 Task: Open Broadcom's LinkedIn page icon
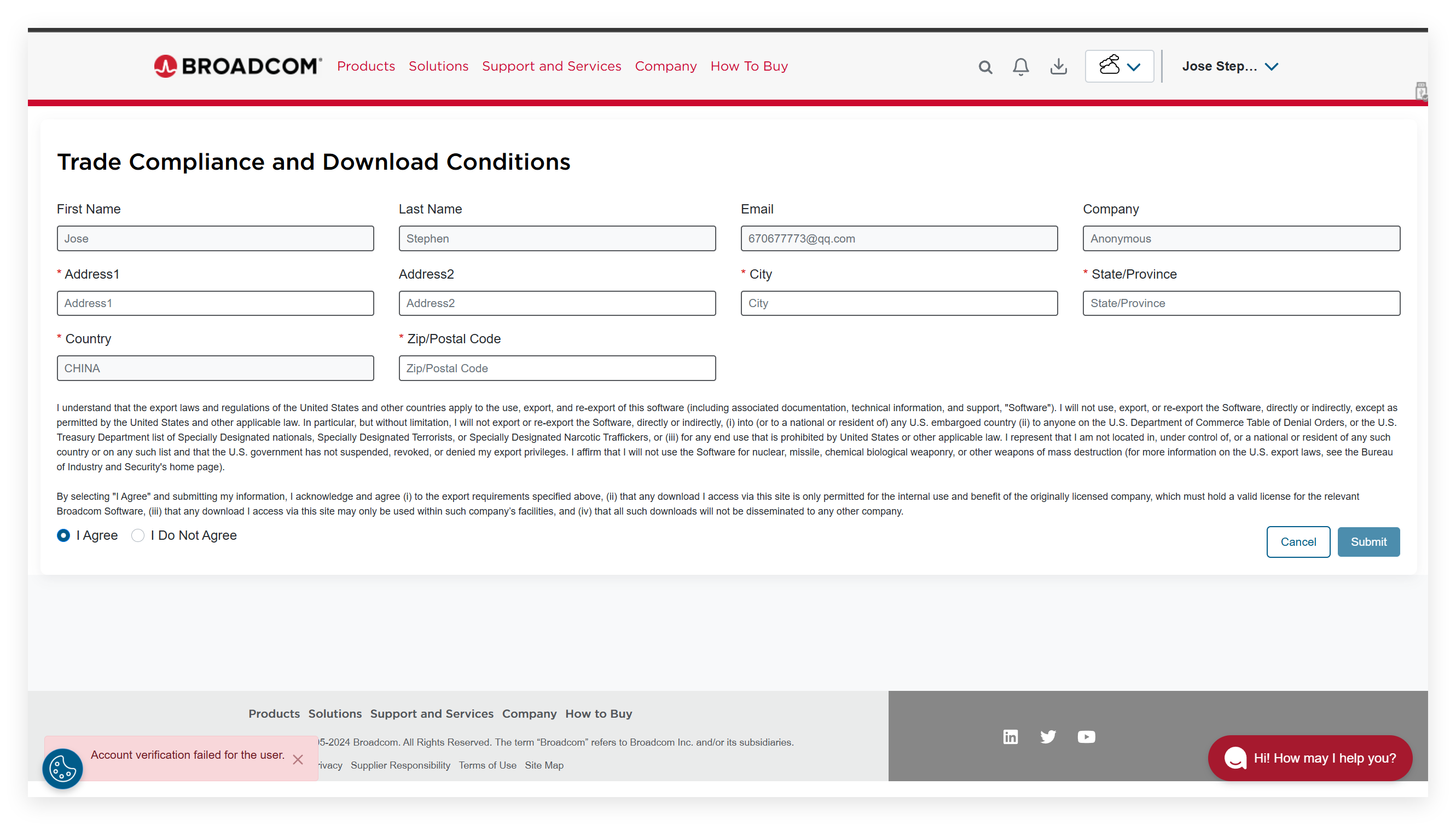(1010, 737)
